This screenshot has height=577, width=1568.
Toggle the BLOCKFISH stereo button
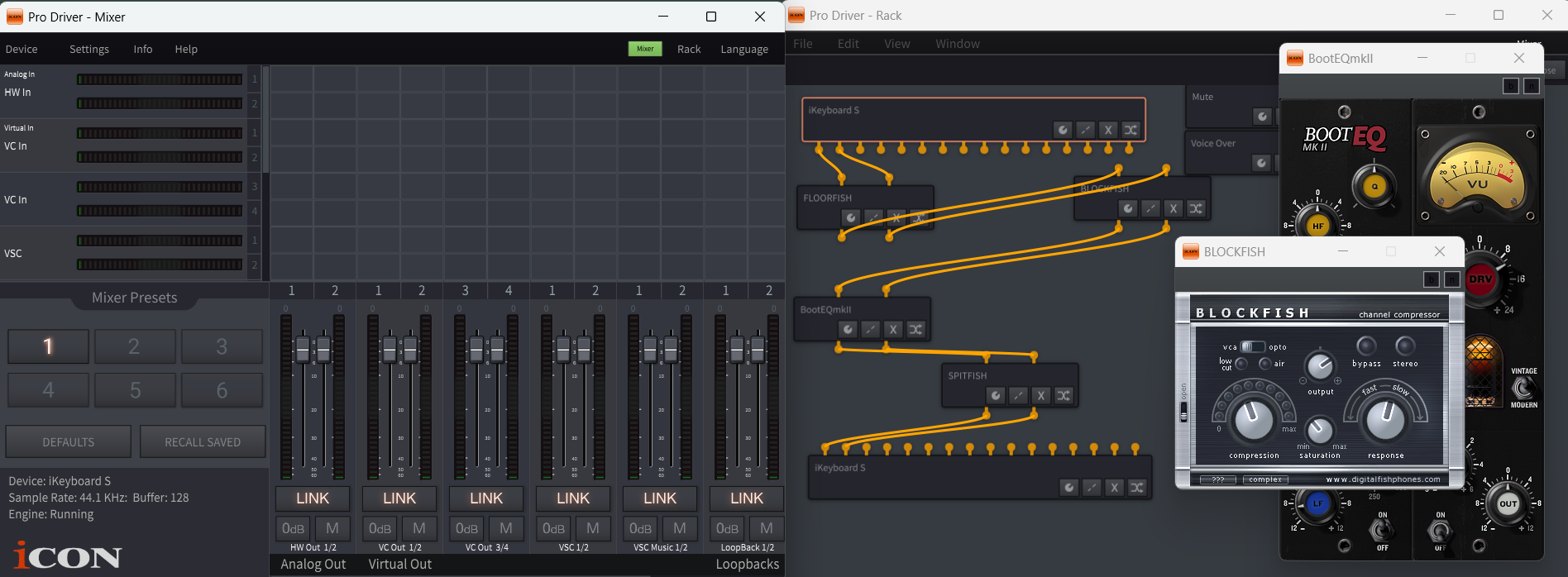(1405, 346)
